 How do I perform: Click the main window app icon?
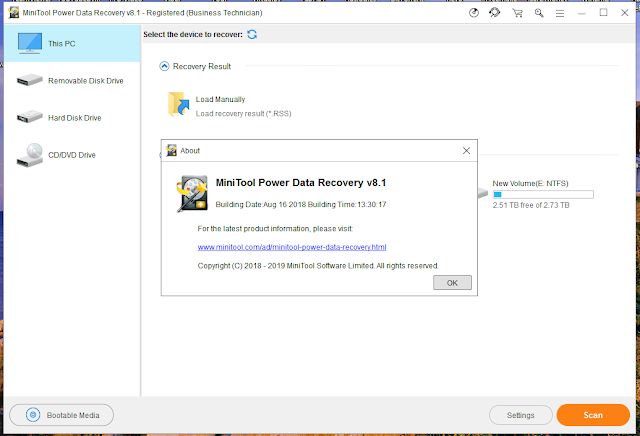[x=13, y=13]
